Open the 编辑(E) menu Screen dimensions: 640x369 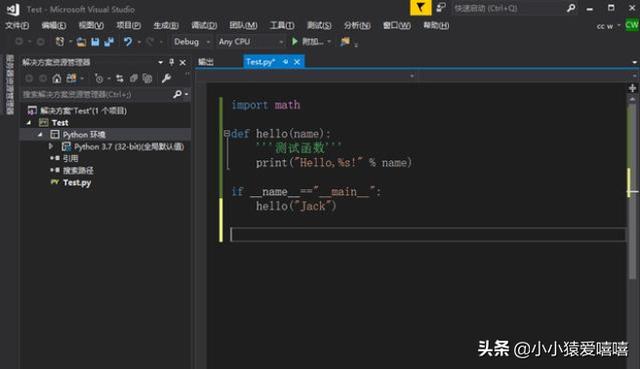pyautogui.click(x=54, y=25)
